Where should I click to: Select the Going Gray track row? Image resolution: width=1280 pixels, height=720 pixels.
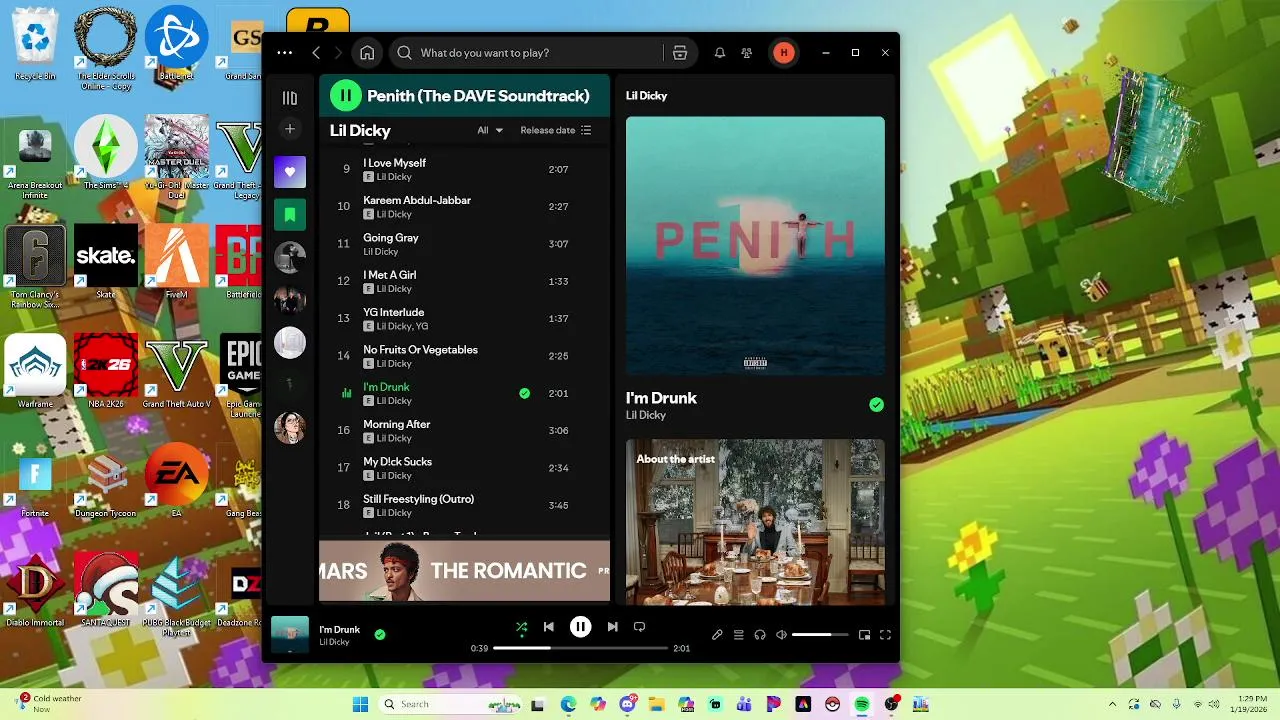[x=464, y=244]
